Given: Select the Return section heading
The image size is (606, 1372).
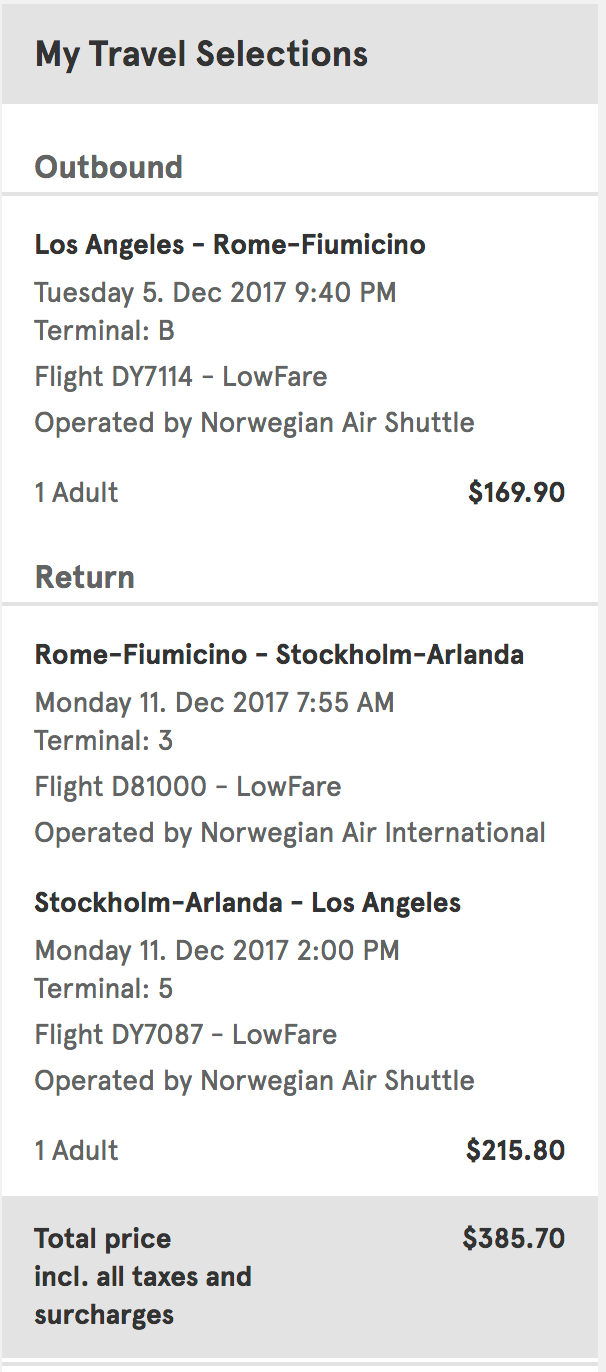Looking at the screenshot, I should [x=84, y=577].
